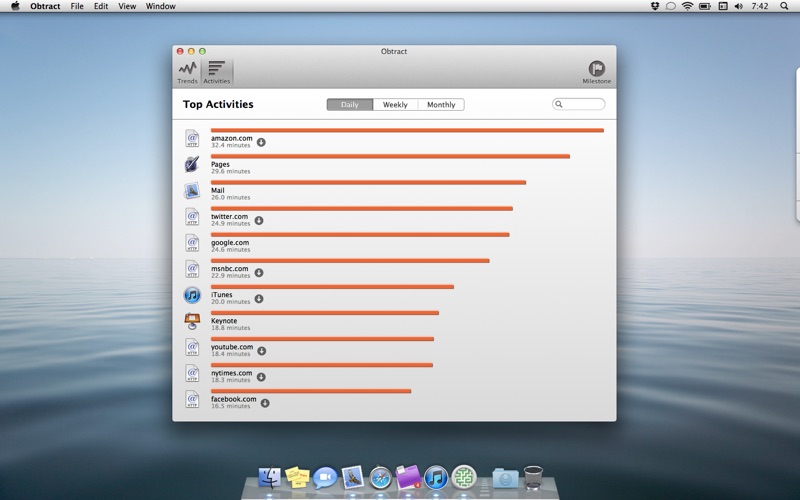Click the volume menu bar icon
Viewport: 800px width, 500px height.
(x=739, y=6)
